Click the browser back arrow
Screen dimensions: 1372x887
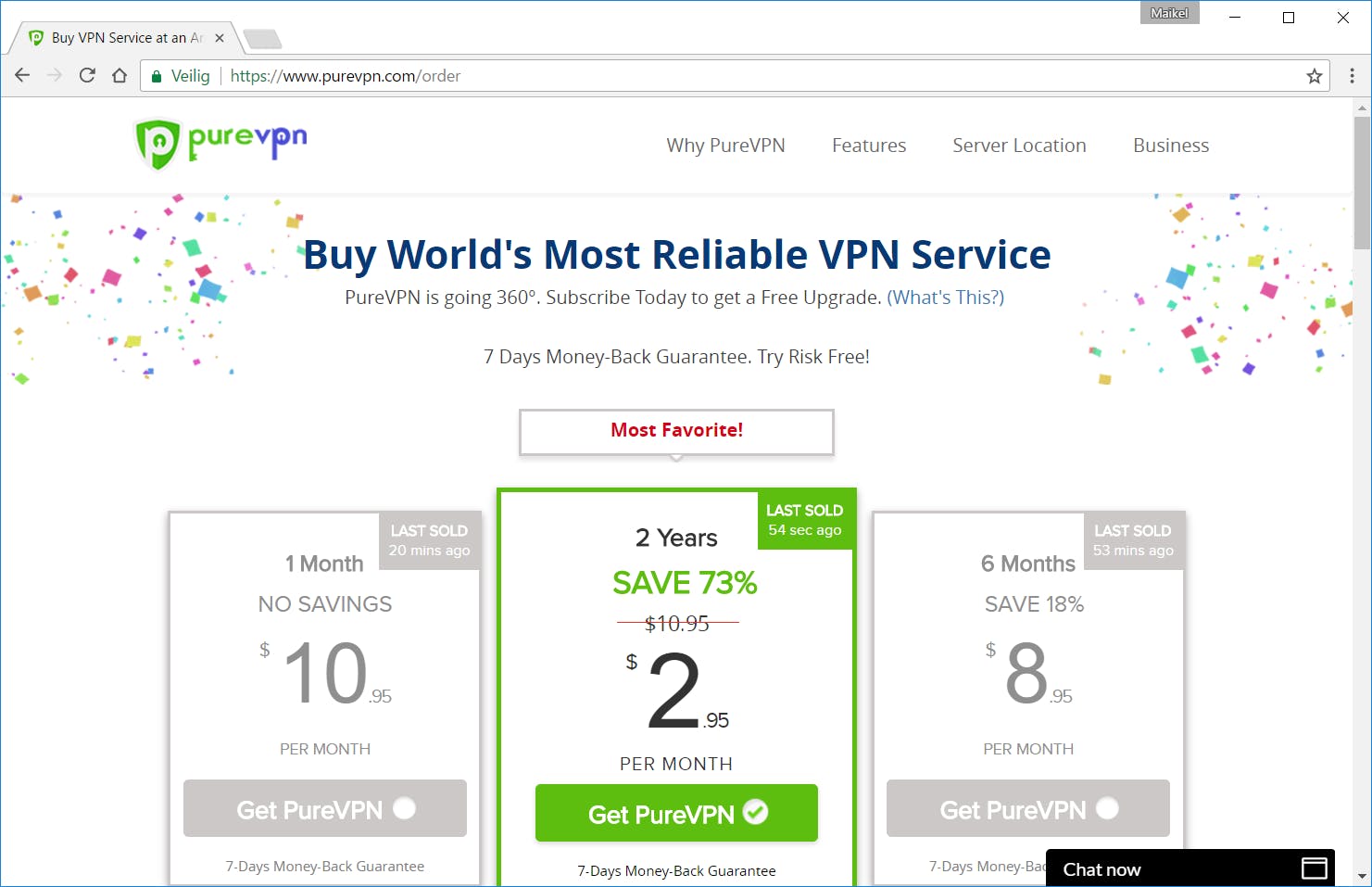click(x=22, y=76)
